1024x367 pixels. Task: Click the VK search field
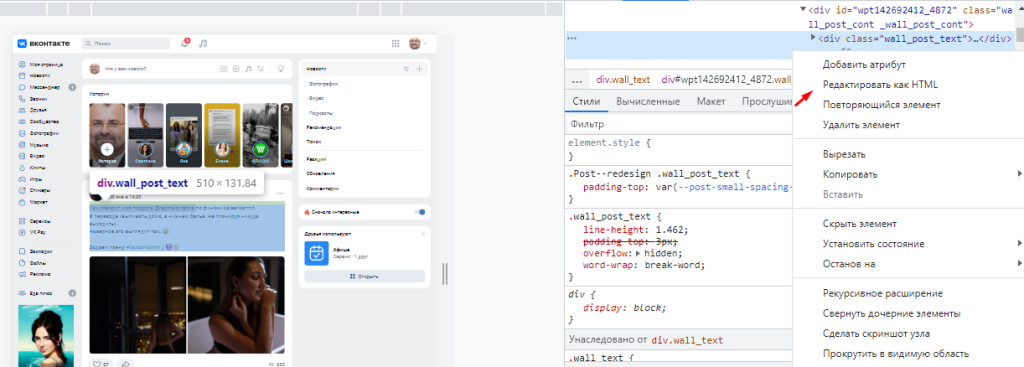(125, 44)
